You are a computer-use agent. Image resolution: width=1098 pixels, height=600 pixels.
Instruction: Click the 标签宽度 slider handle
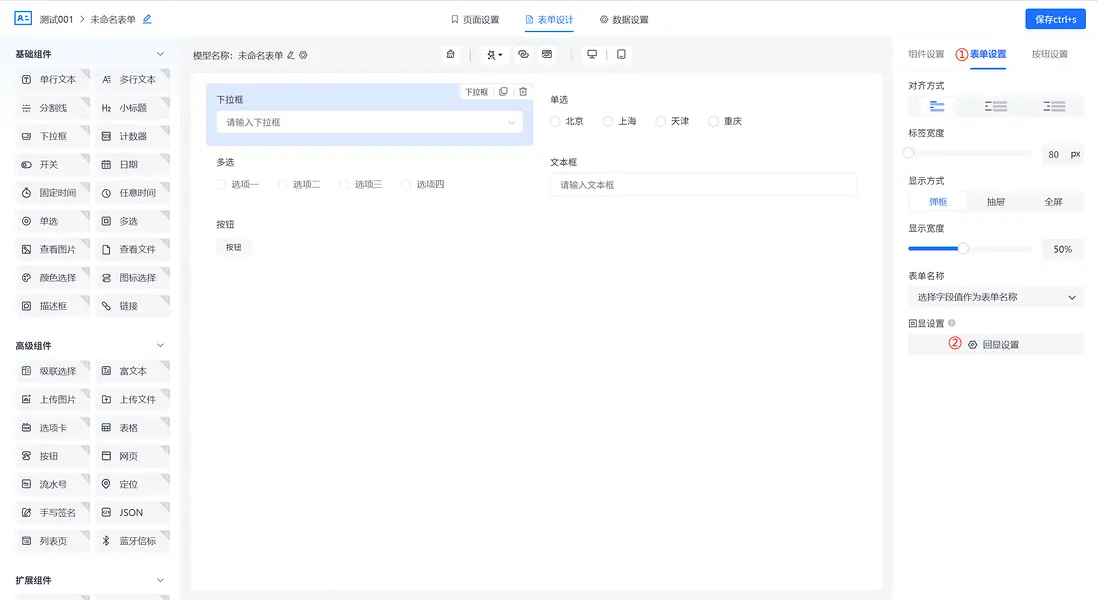pyautogui.click(x=909, y=153)
